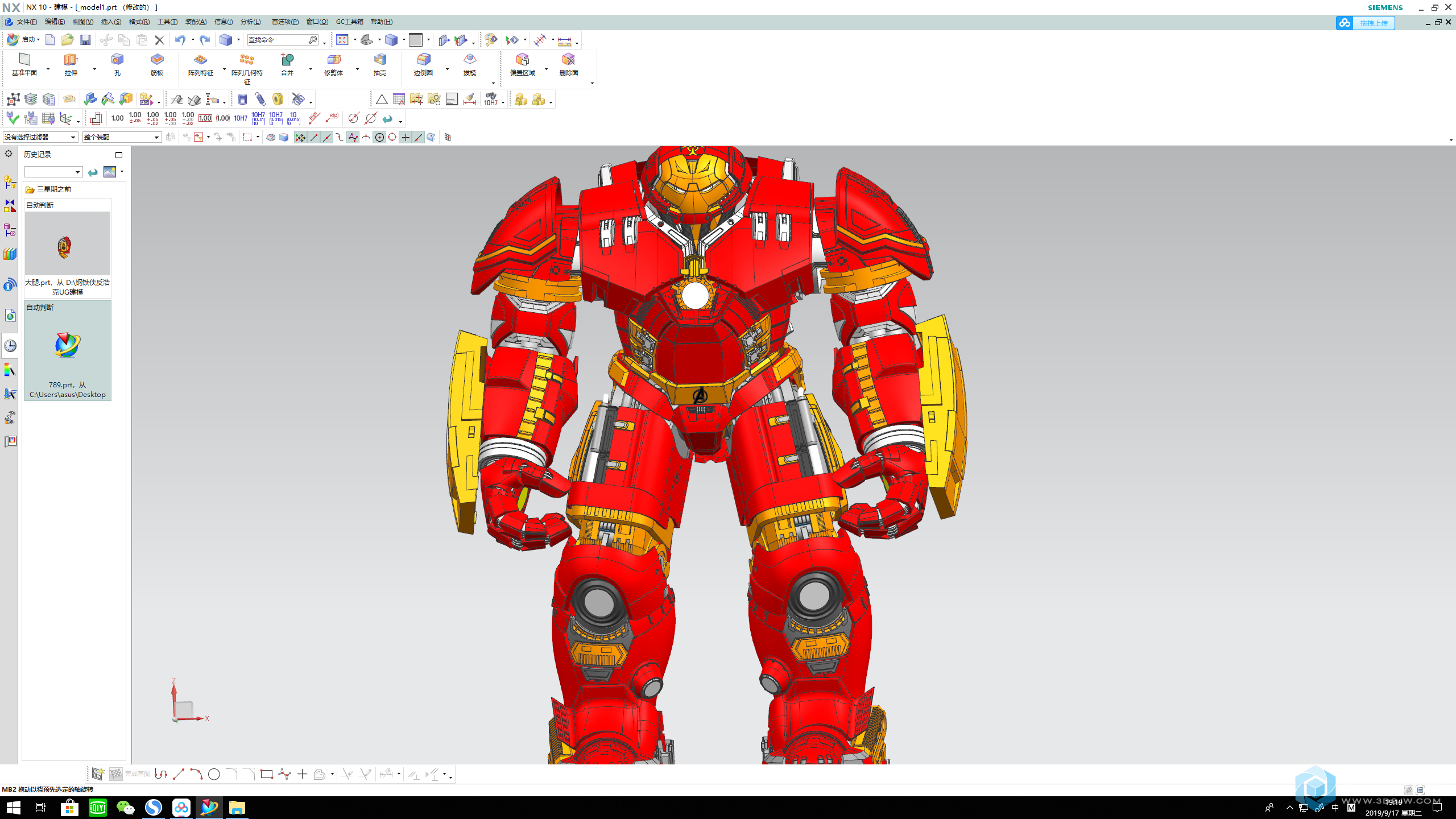Expand the undo history dropdown arrow

[193, 40]
